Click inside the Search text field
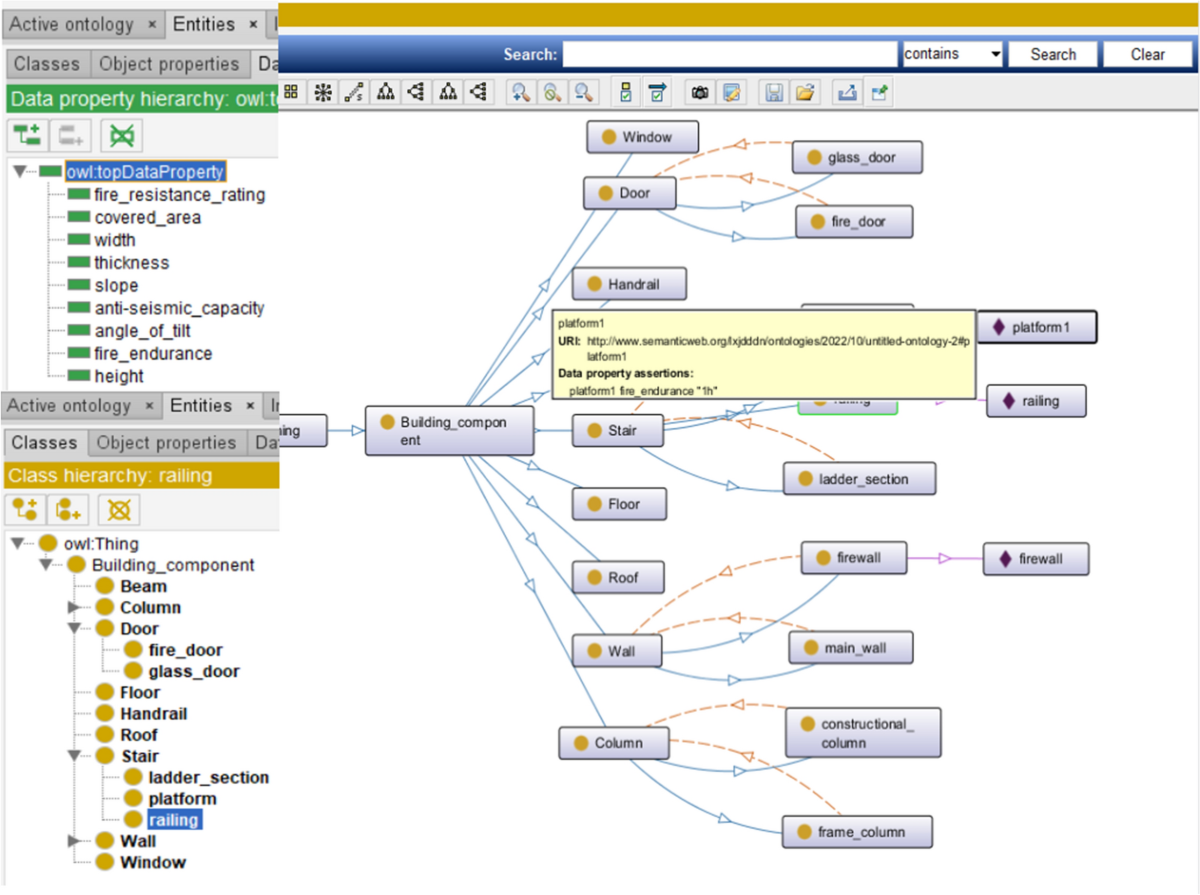 pyautogui.click(x=729, y=54)
